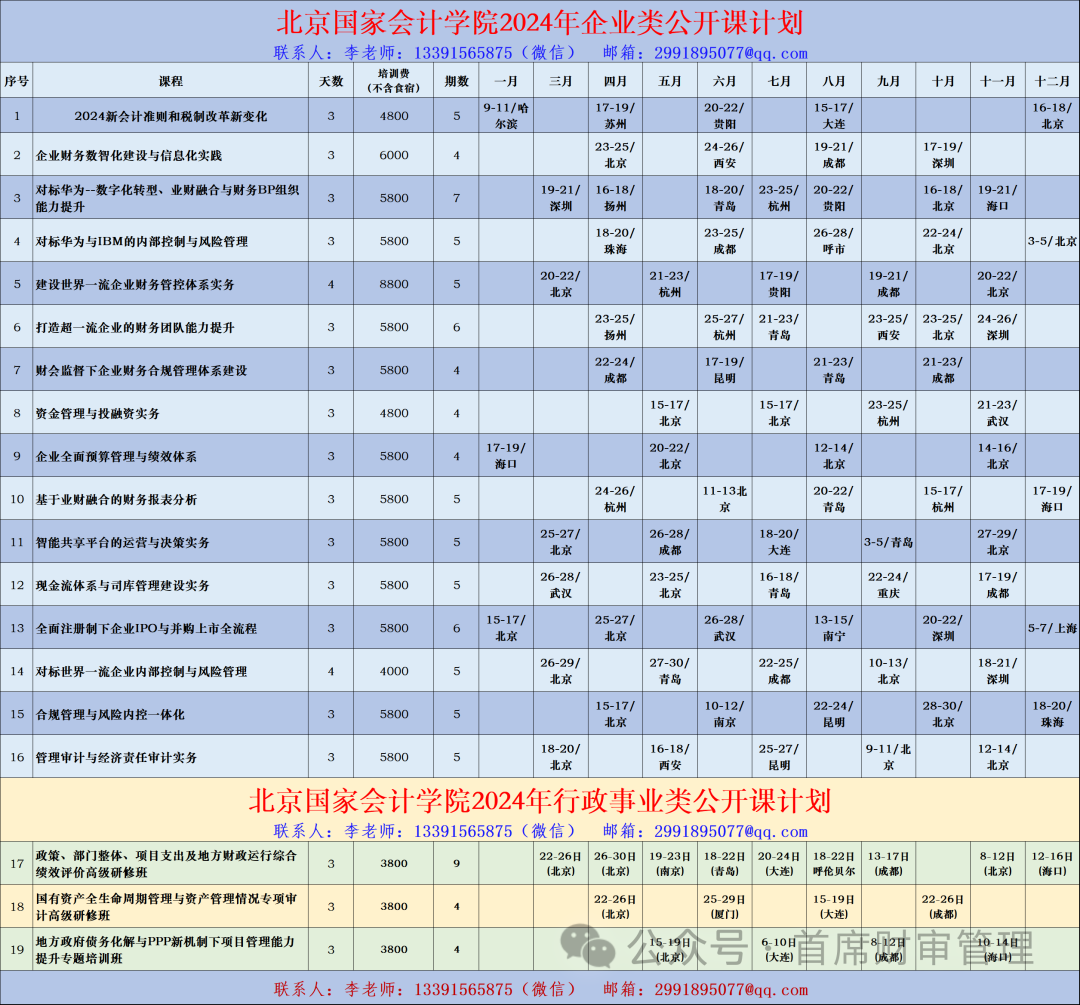Click the cell 3-5/北京
Viewport: 1080px width, 1005px height.
(1052, 241)
